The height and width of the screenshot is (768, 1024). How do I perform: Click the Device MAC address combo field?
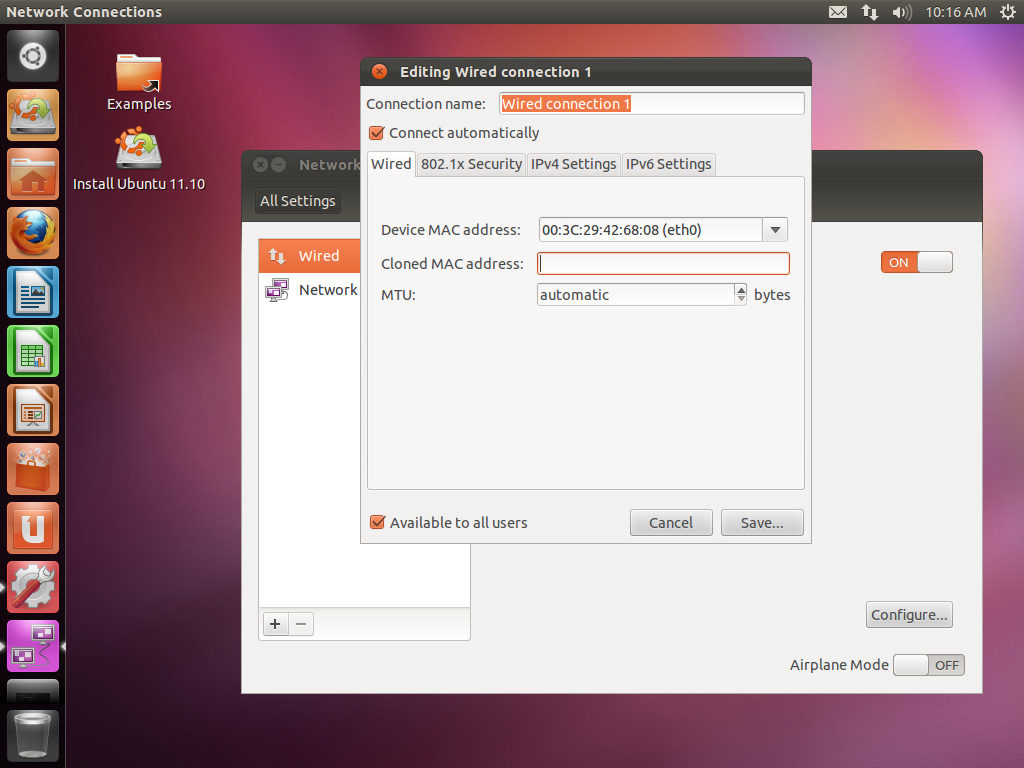tap(650, 230)
